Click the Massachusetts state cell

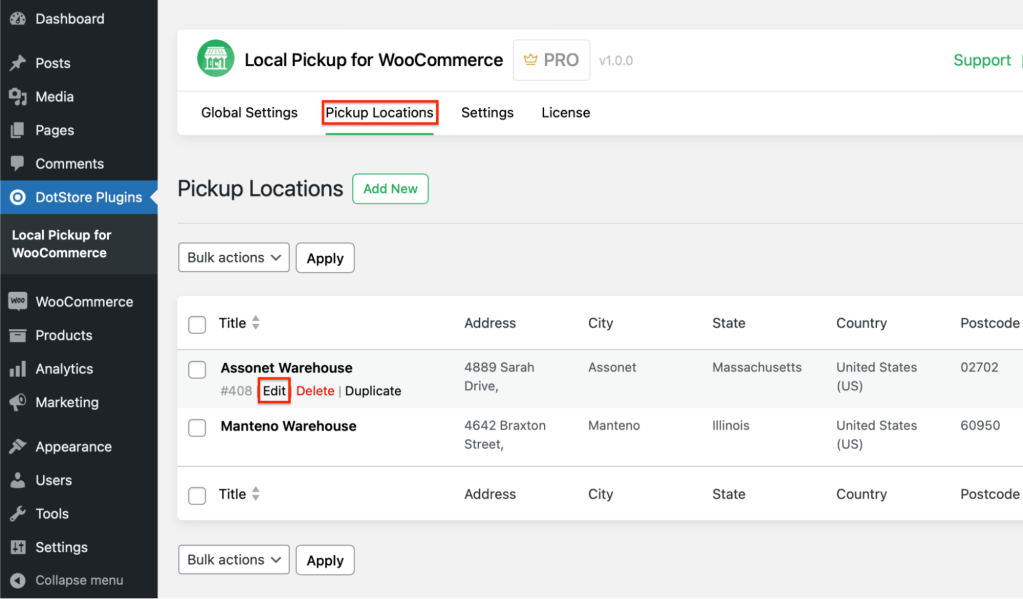tap(757, 367)
